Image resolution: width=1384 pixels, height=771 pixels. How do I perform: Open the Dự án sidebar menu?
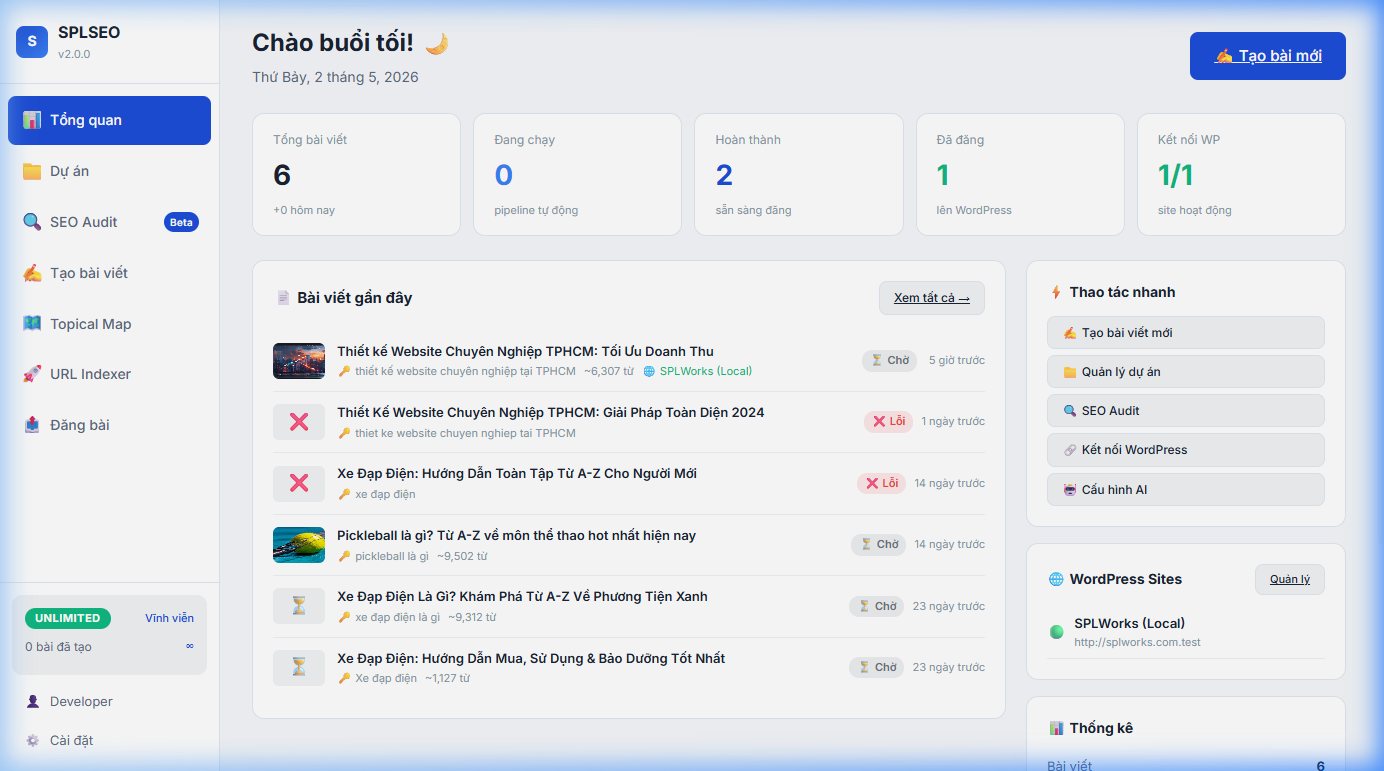tap(110, 171)
